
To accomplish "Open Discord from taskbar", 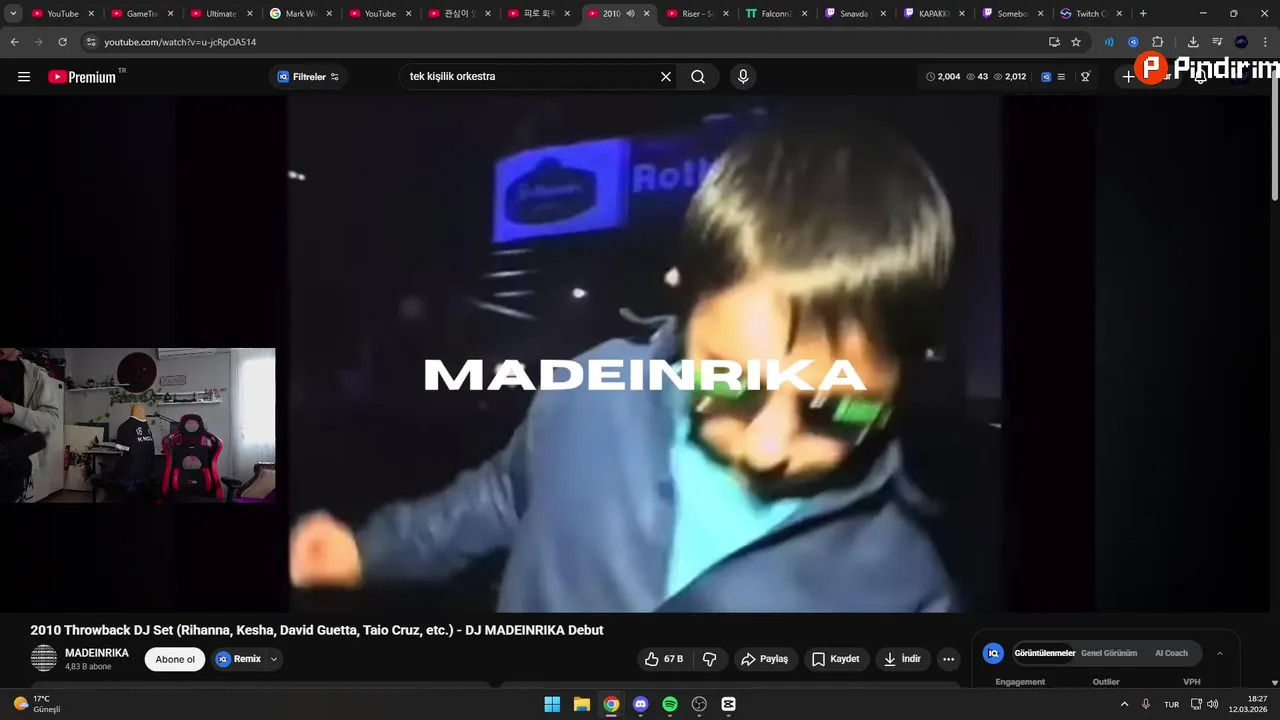I will click(x=640, y=704).
